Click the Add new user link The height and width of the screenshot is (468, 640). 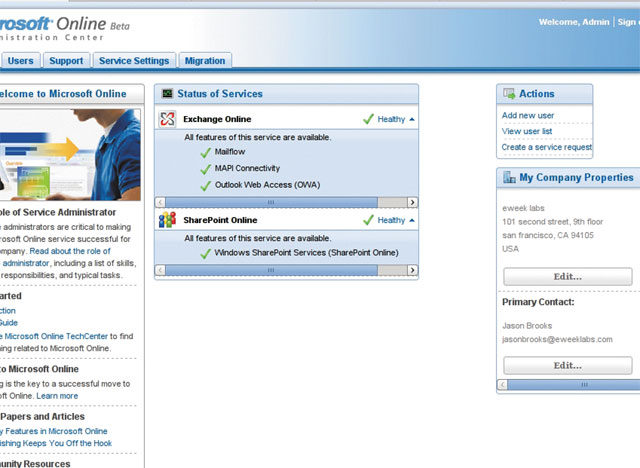point(528,115)
